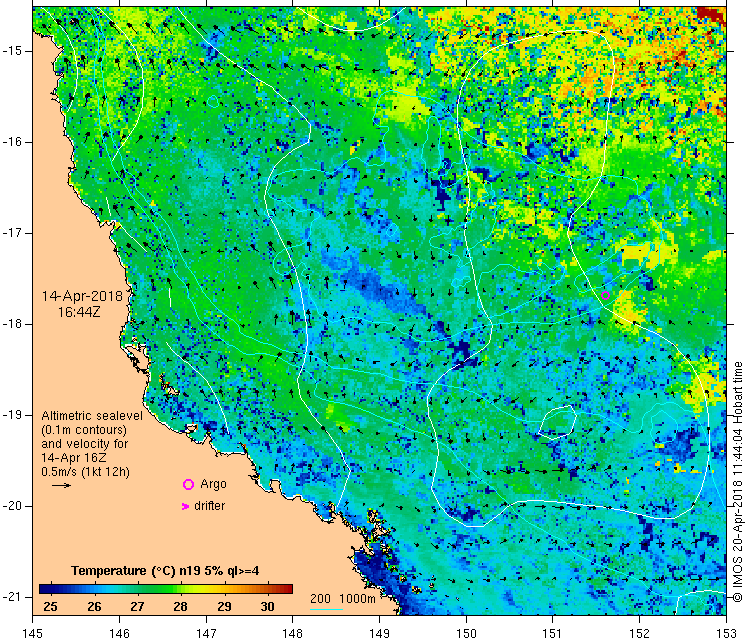Click the longitude label '145'
750x640 pixels.
point(33,633)
